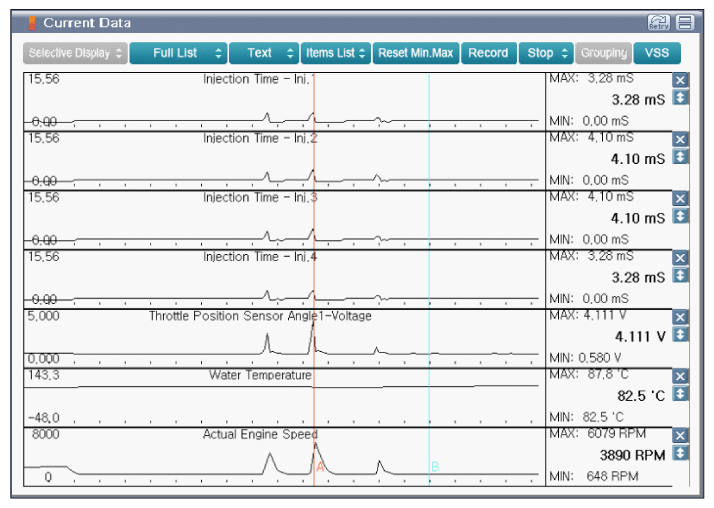Remove the Throttle Position Sensor graph row
The width and height of the screenshot is (714, 508).
point(680,318)
